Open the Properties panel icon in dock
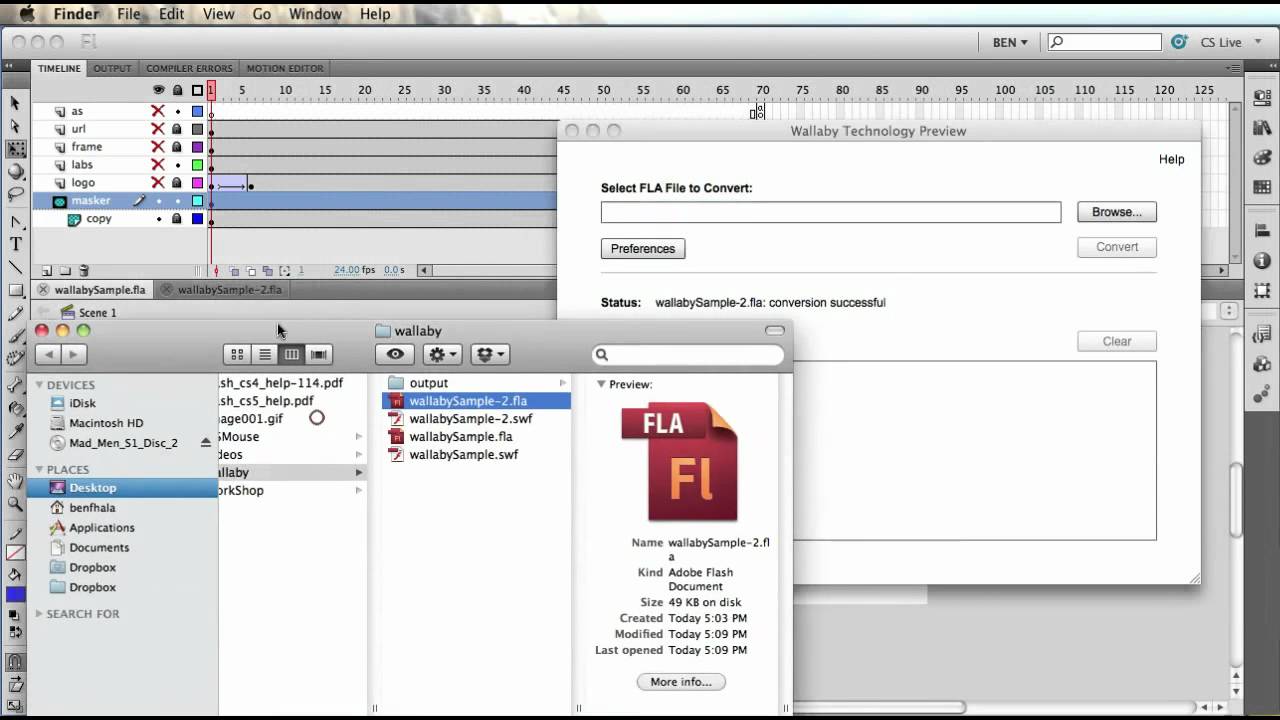 point(1262,98)
